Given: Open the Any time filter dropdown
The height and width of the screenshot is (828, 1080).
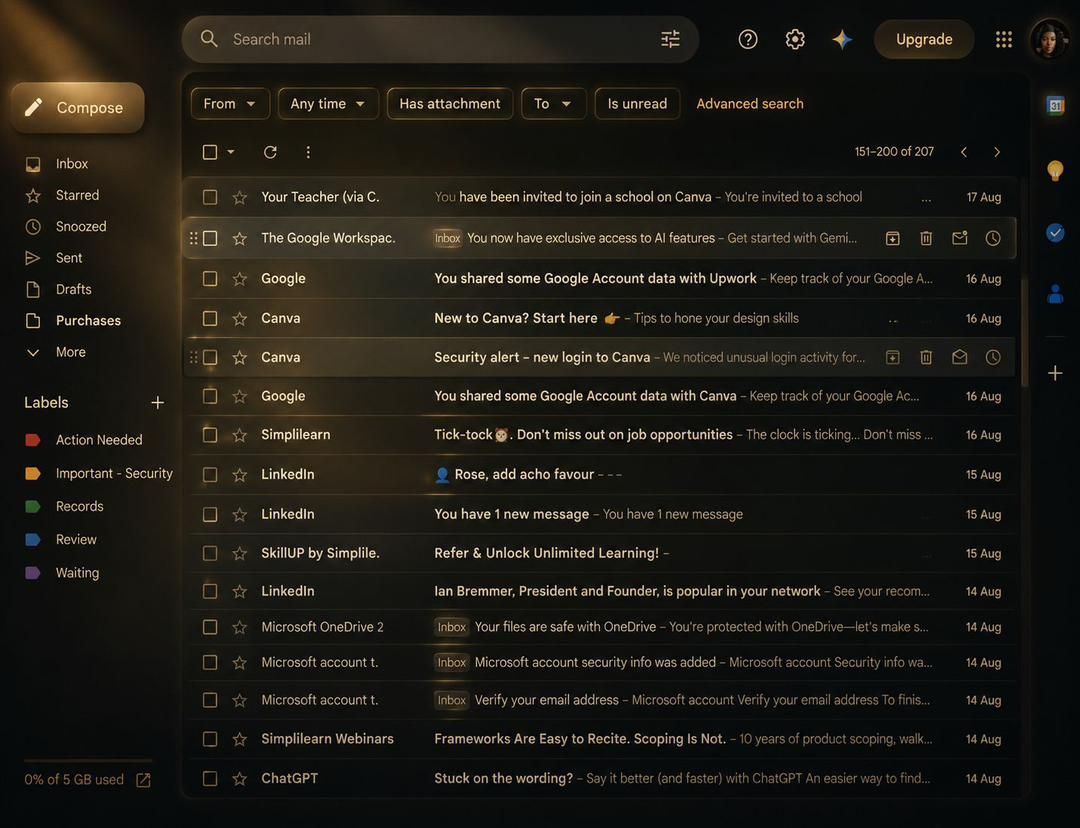Looking at the screenshot, I should [x=328, y=104].
